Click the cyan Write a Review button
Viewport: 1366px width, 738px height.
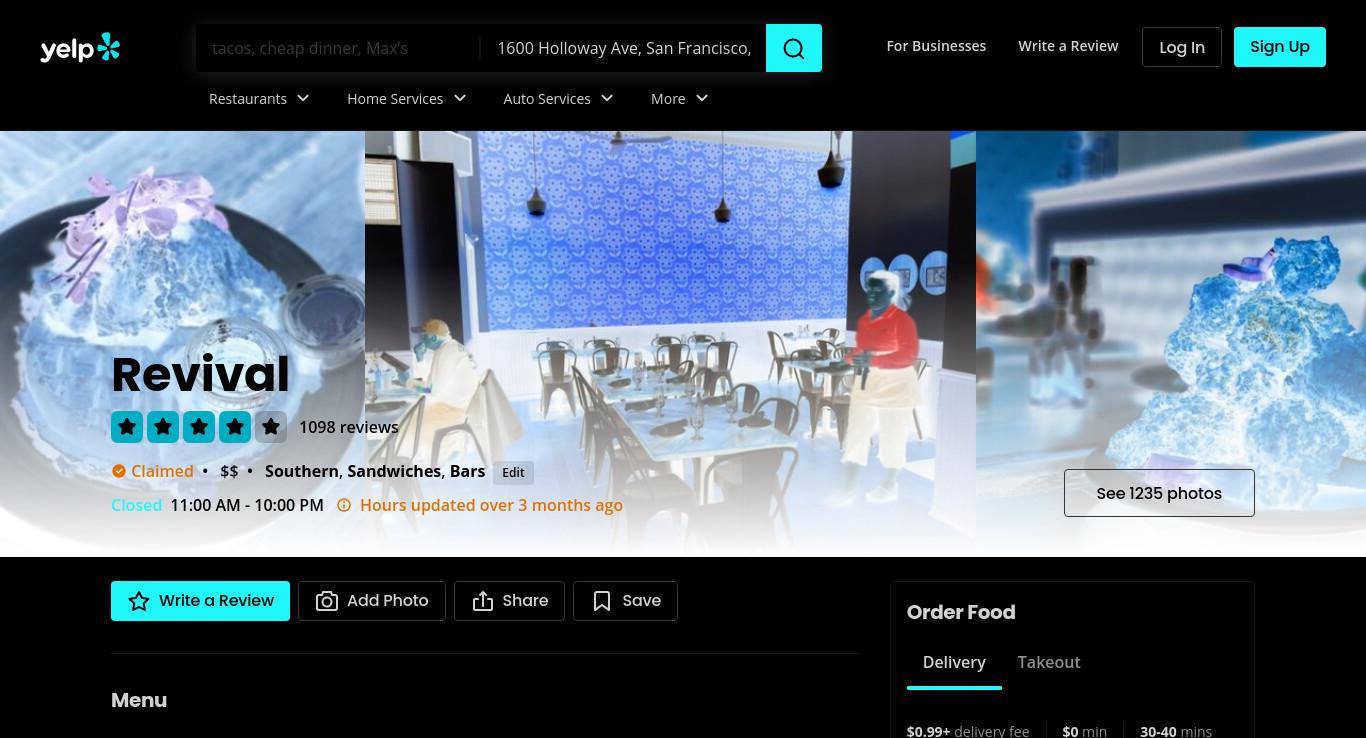[200, 601]
